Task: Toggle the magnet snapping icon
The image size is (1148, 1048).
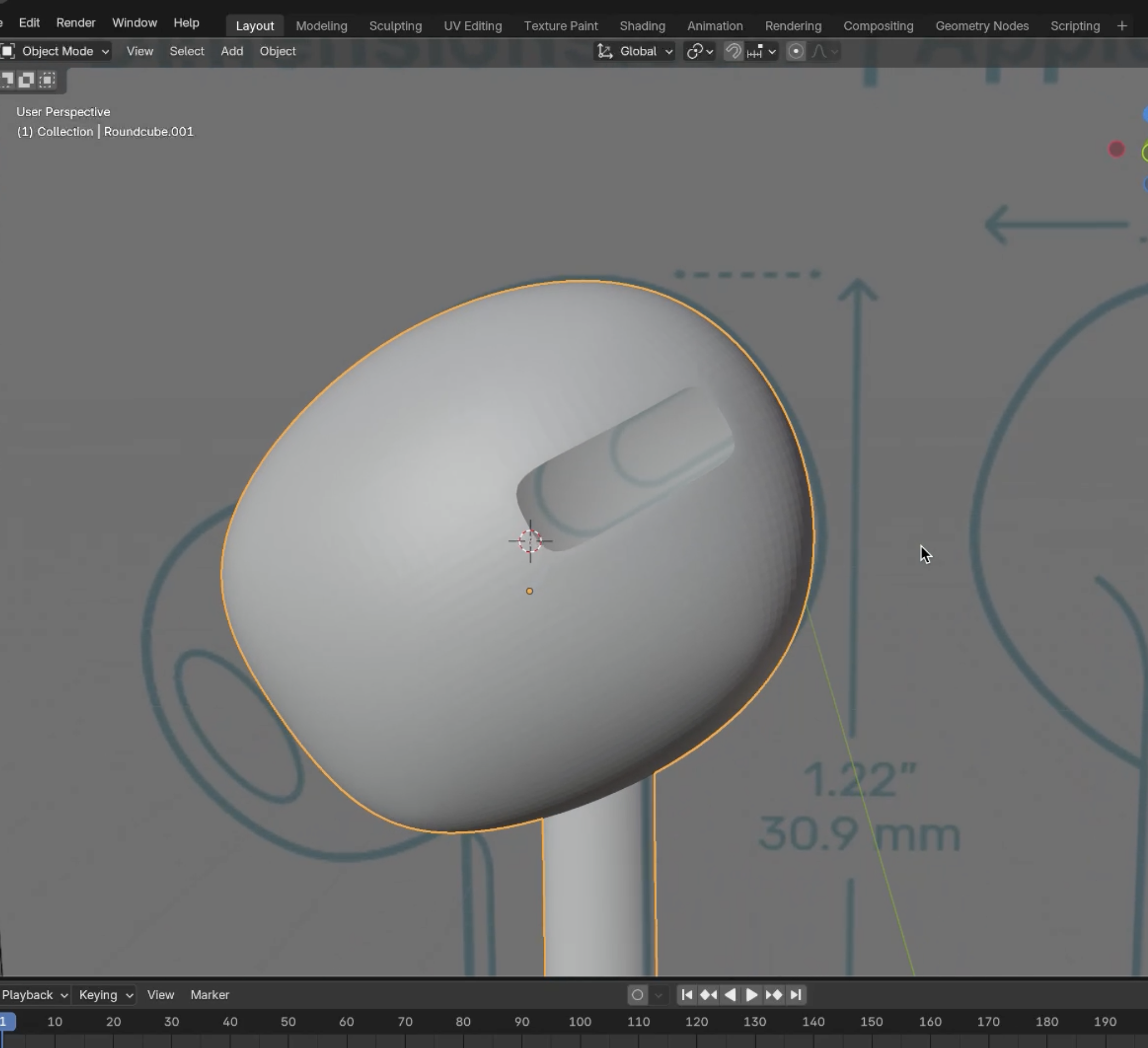Action: pos(733,52)
